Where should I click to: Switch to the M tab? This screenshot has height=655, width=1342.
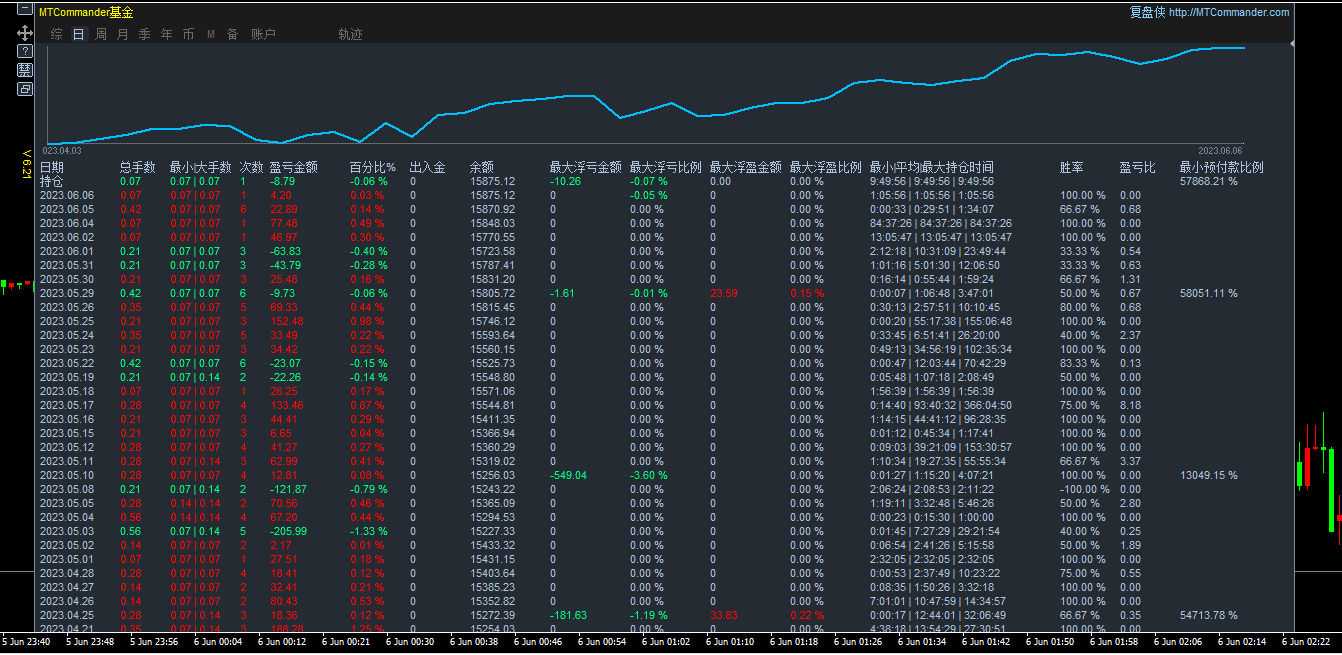211,34
